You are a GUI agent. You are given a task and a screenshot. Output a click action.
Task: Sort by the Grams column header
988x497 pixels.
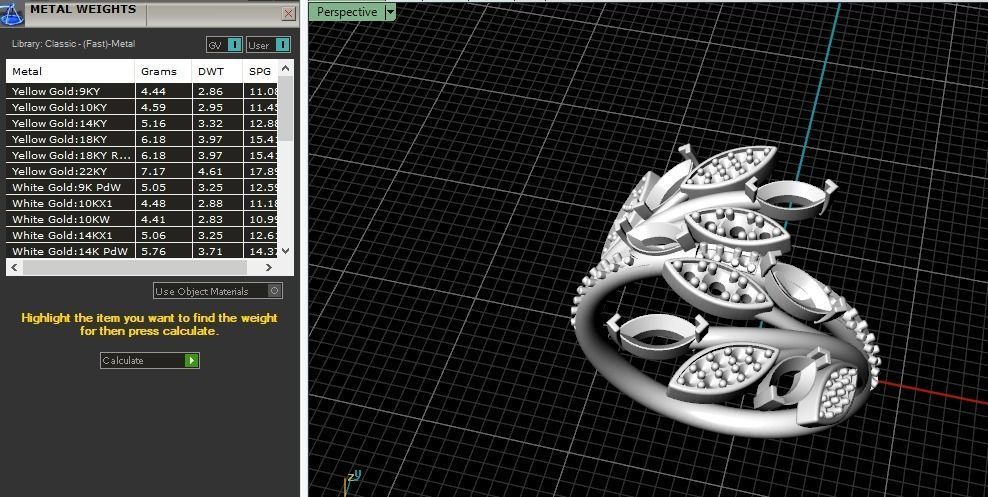pyautogui.click(x=163, y=71)
